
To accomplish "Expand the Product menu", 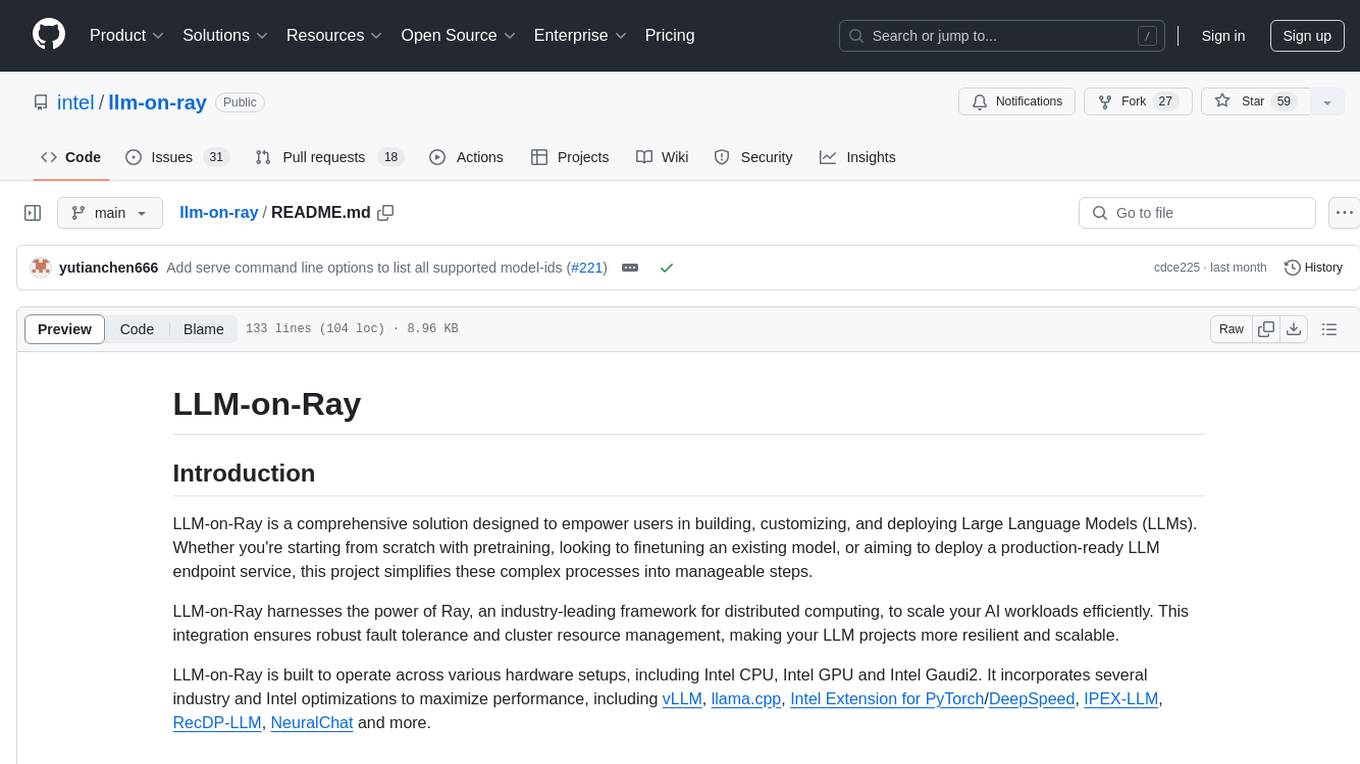I will click(x=126, y=35).
